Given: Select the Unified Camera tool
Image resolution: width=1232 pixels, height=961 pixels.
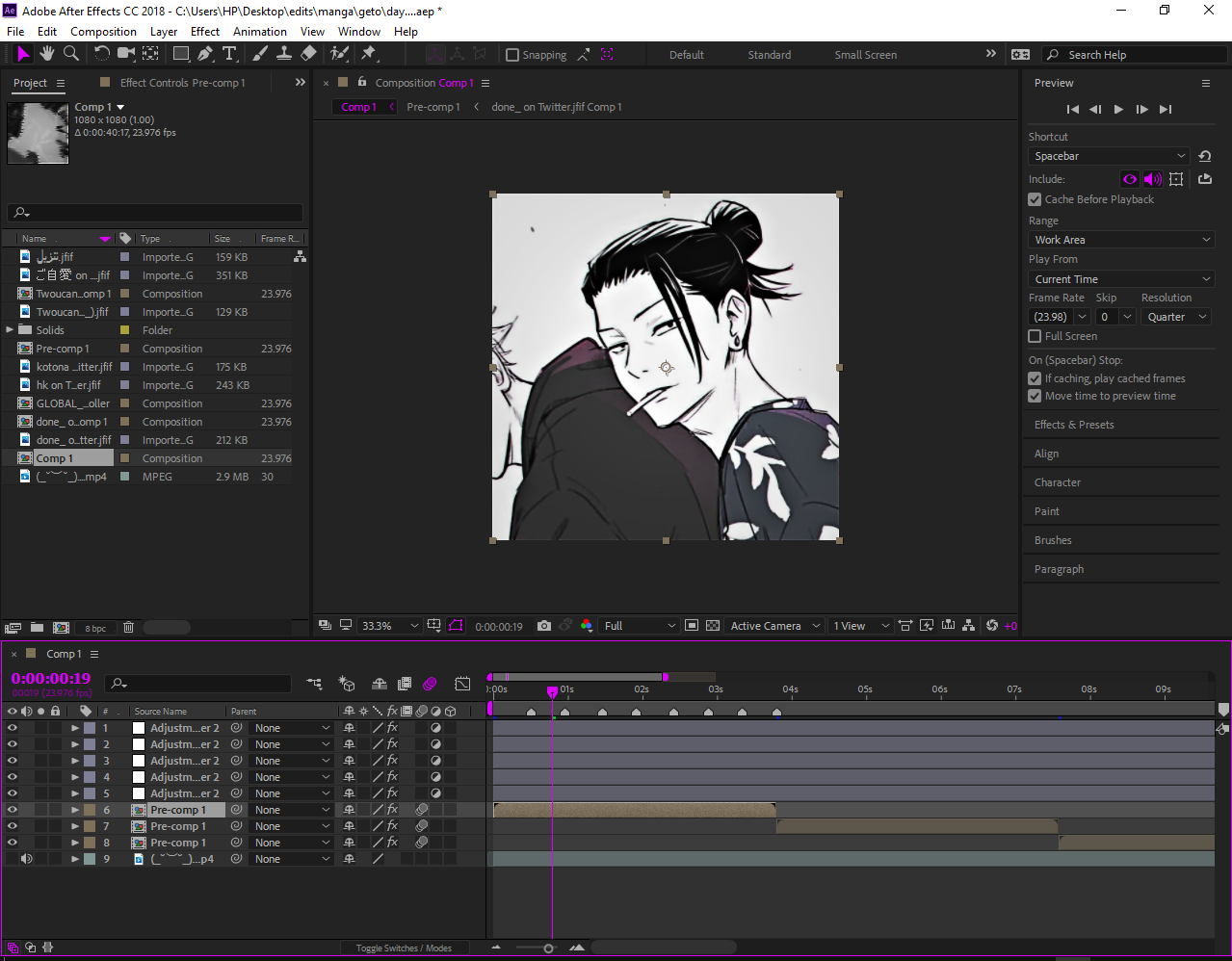Looking at the screenshot, I should coord(126,54).
